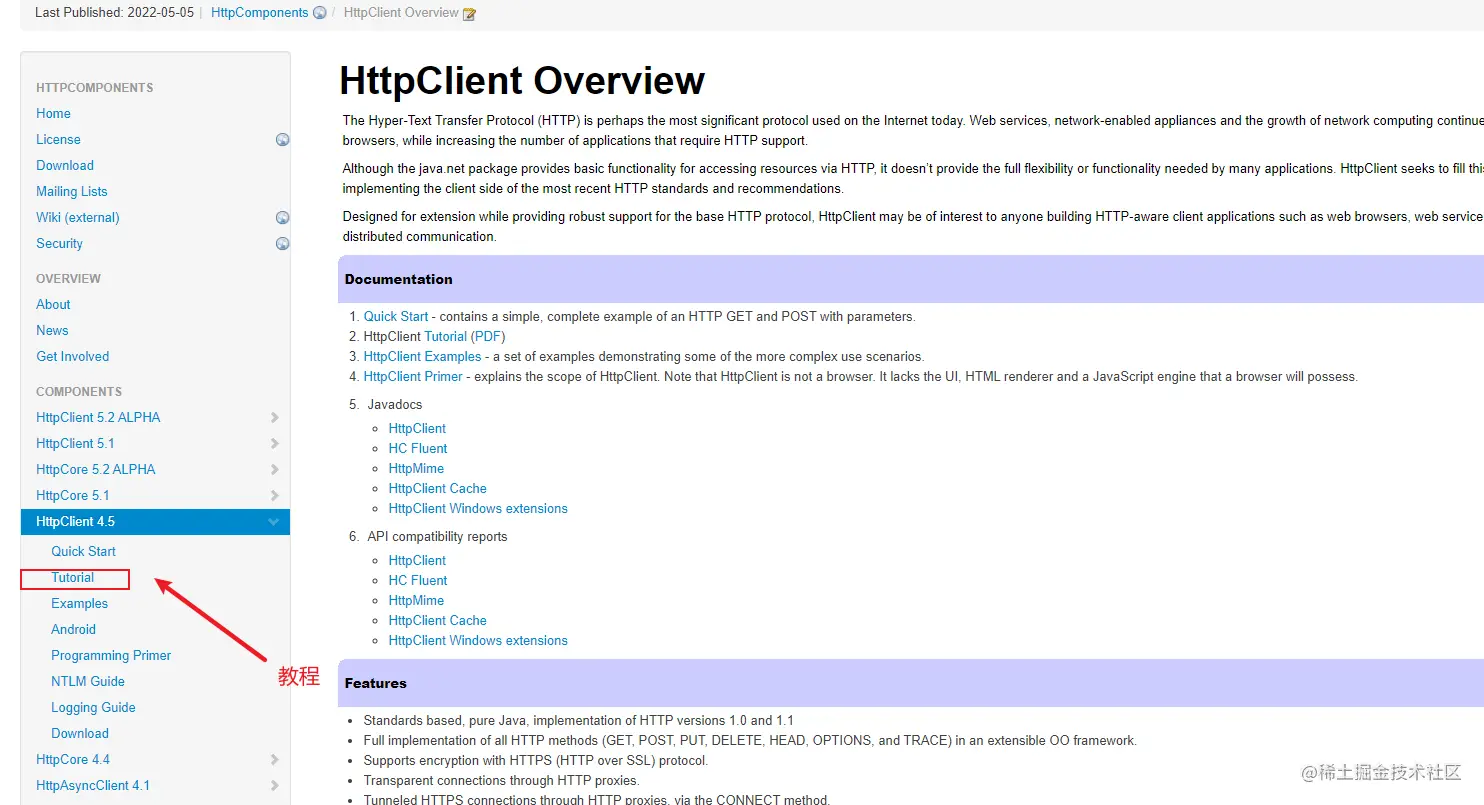Open the NTLM Guide link
This screenshot has width=1484, height=805.
tap(88, 681)
